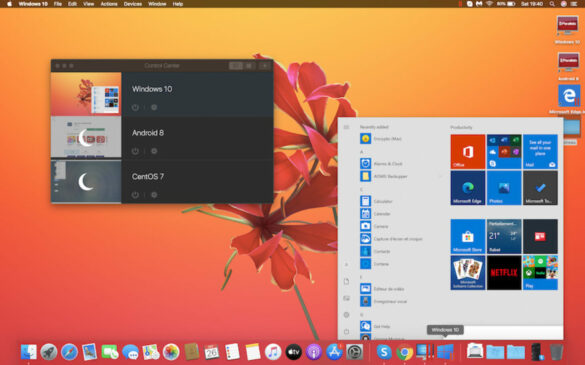The height and width of the screenshot is (365, 585).
Task: Open App Store from the Dock
Action: click(334, 352)
